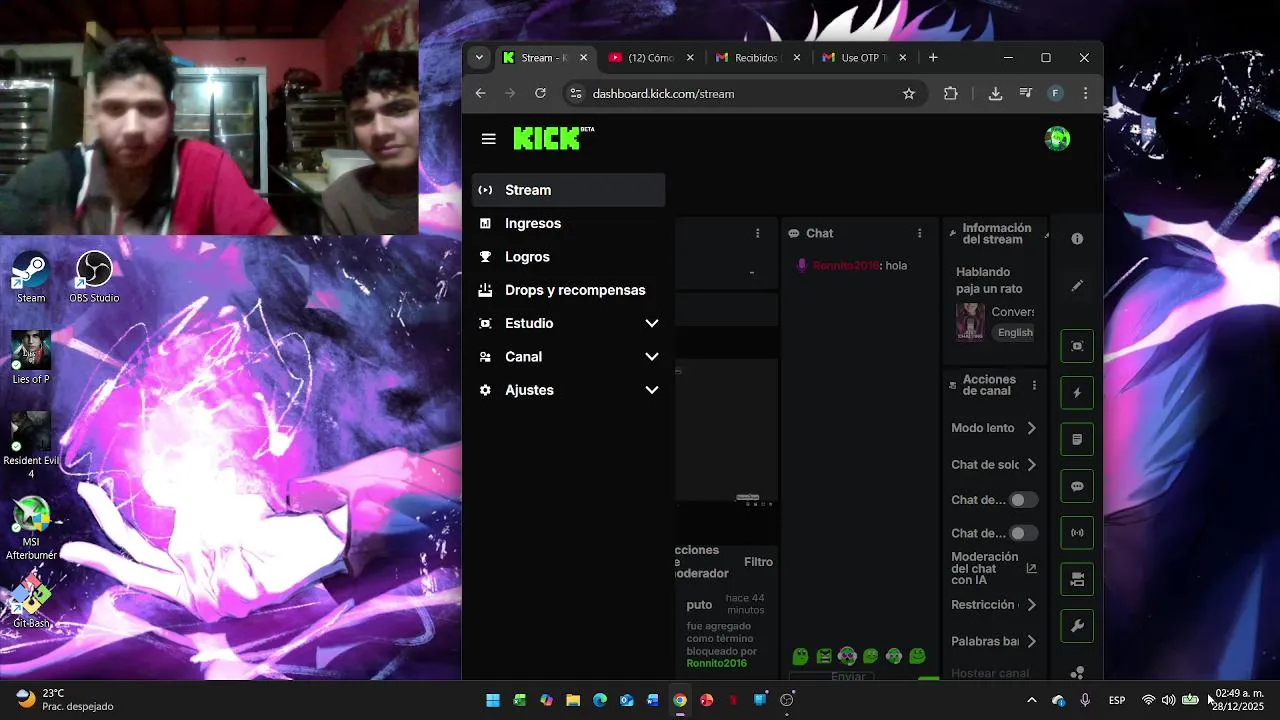
Task: Select Drops y recompensas sidebar item
Action: (568, 290)
